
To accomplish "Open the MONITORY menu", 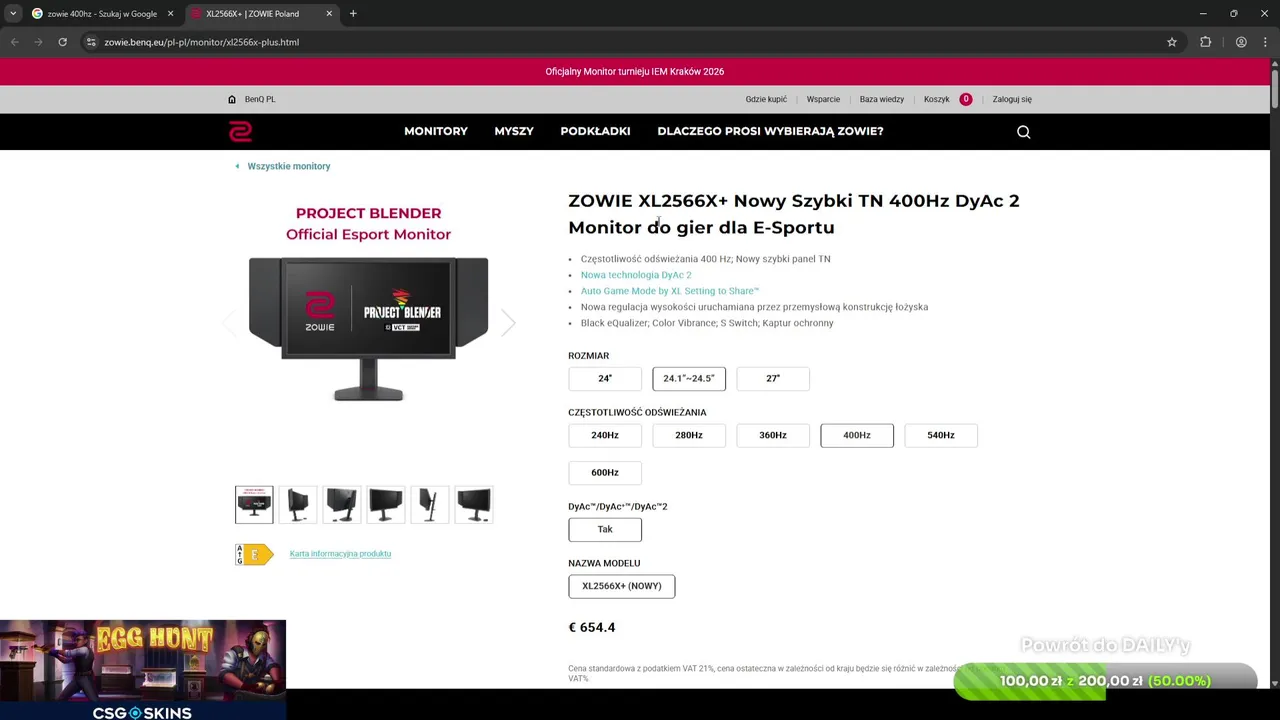I will tap(436, 131).
